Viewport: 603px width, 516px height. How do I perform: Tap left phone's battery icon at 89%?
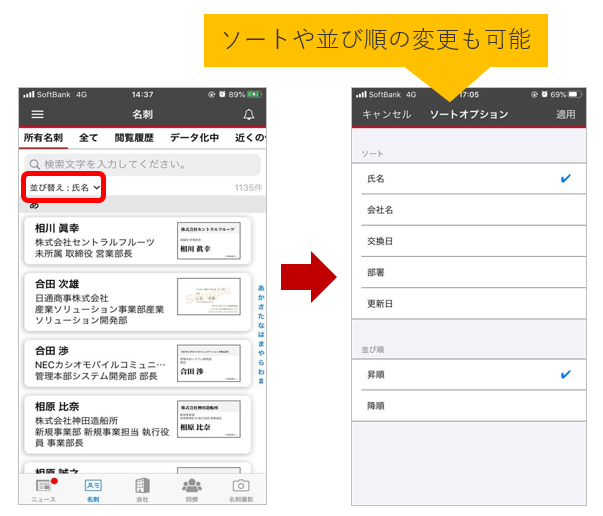[x=254, y=95]
